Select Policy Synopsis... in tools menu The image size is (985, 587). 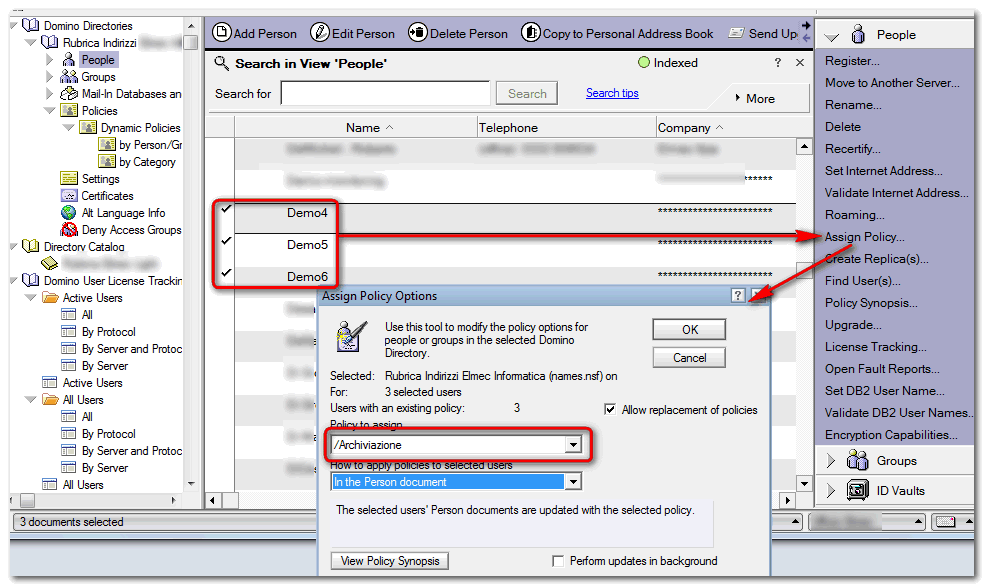tap(871, 303)
